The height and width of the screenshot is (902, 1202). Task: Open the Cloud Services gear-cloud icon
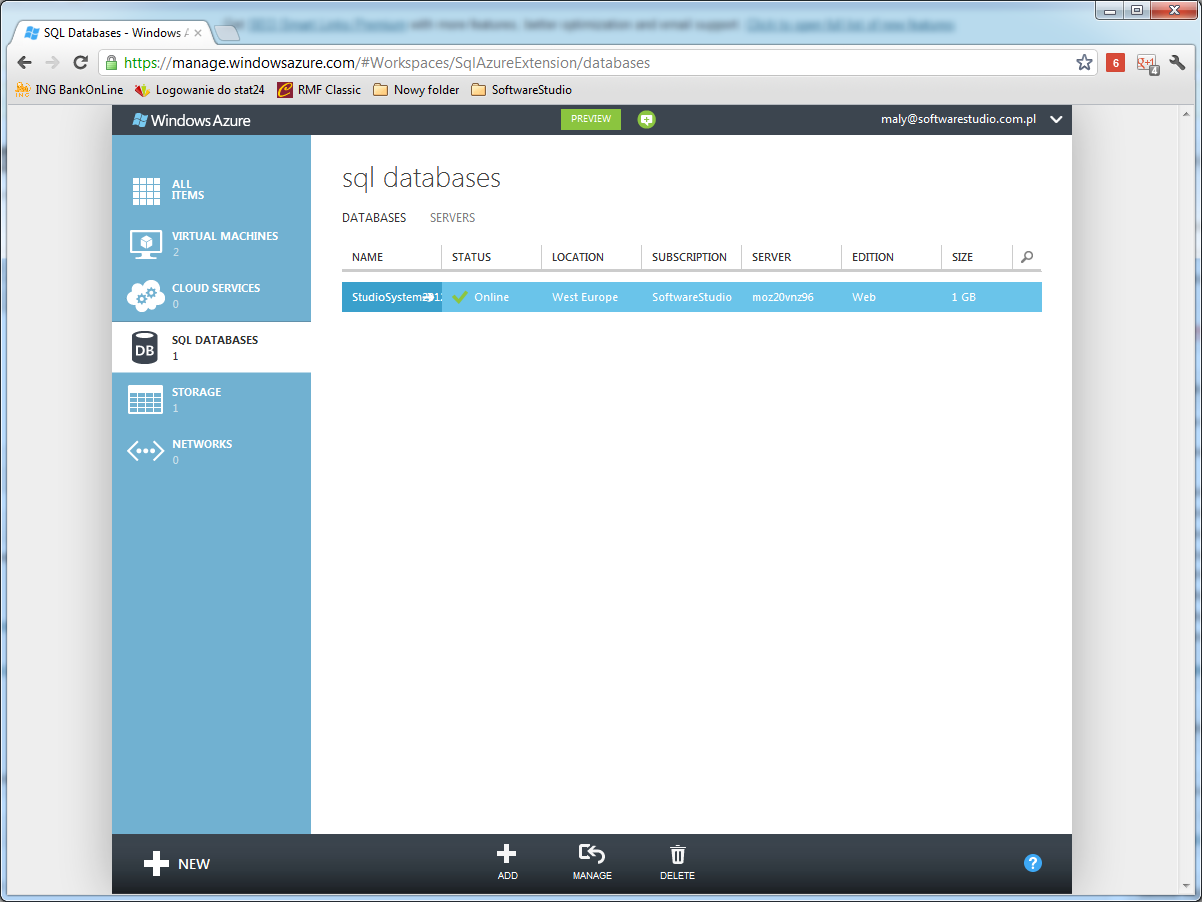[146, 295]
